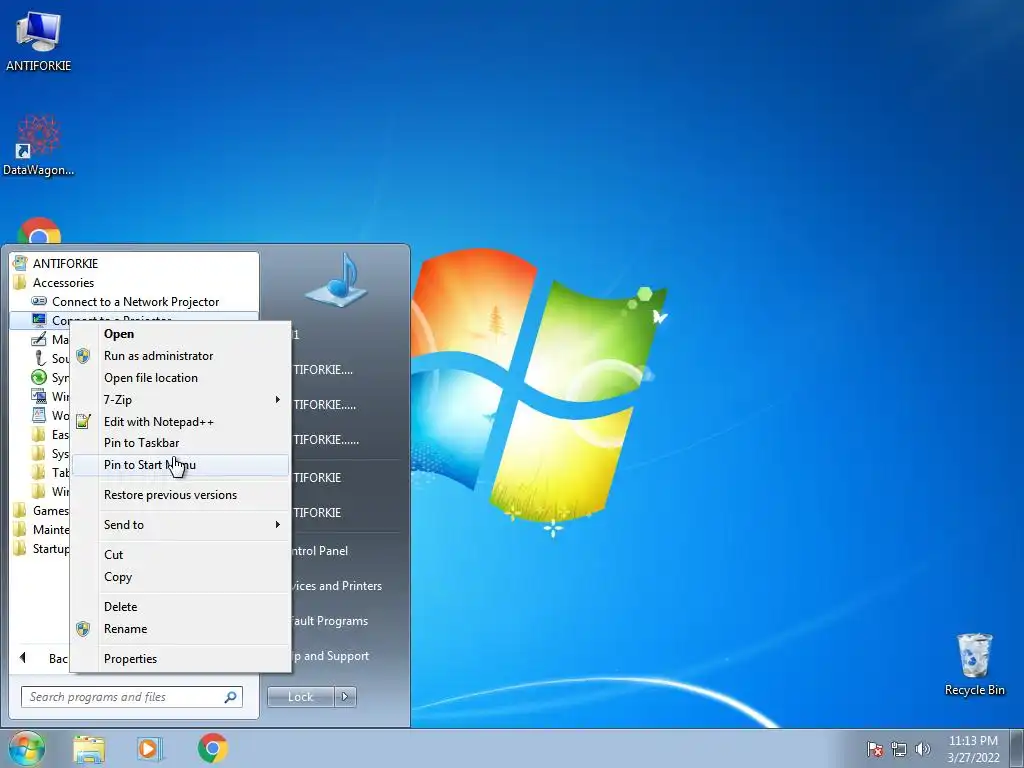Choose Open file location
1024x768 pixels.
pyautogui.click(x=180, y=377)
